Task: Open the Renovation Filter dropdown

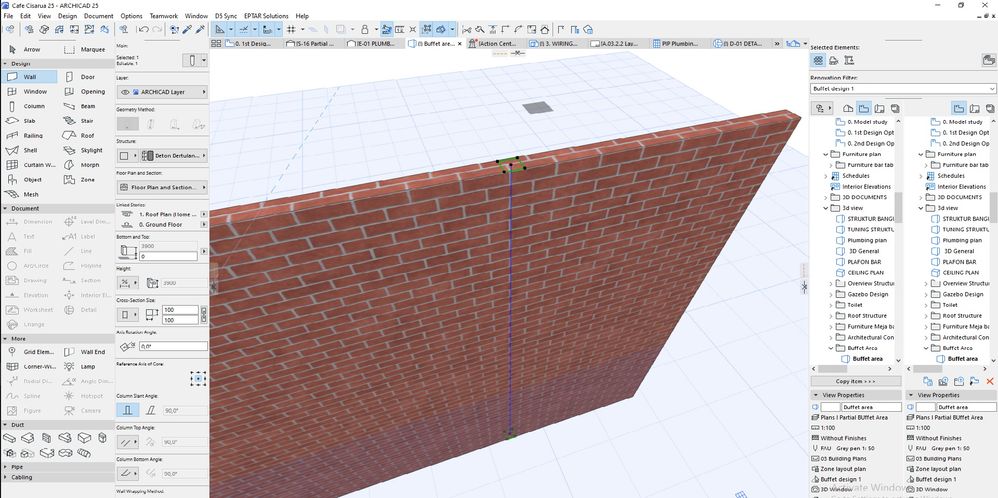Action: (x=903, y=89)
